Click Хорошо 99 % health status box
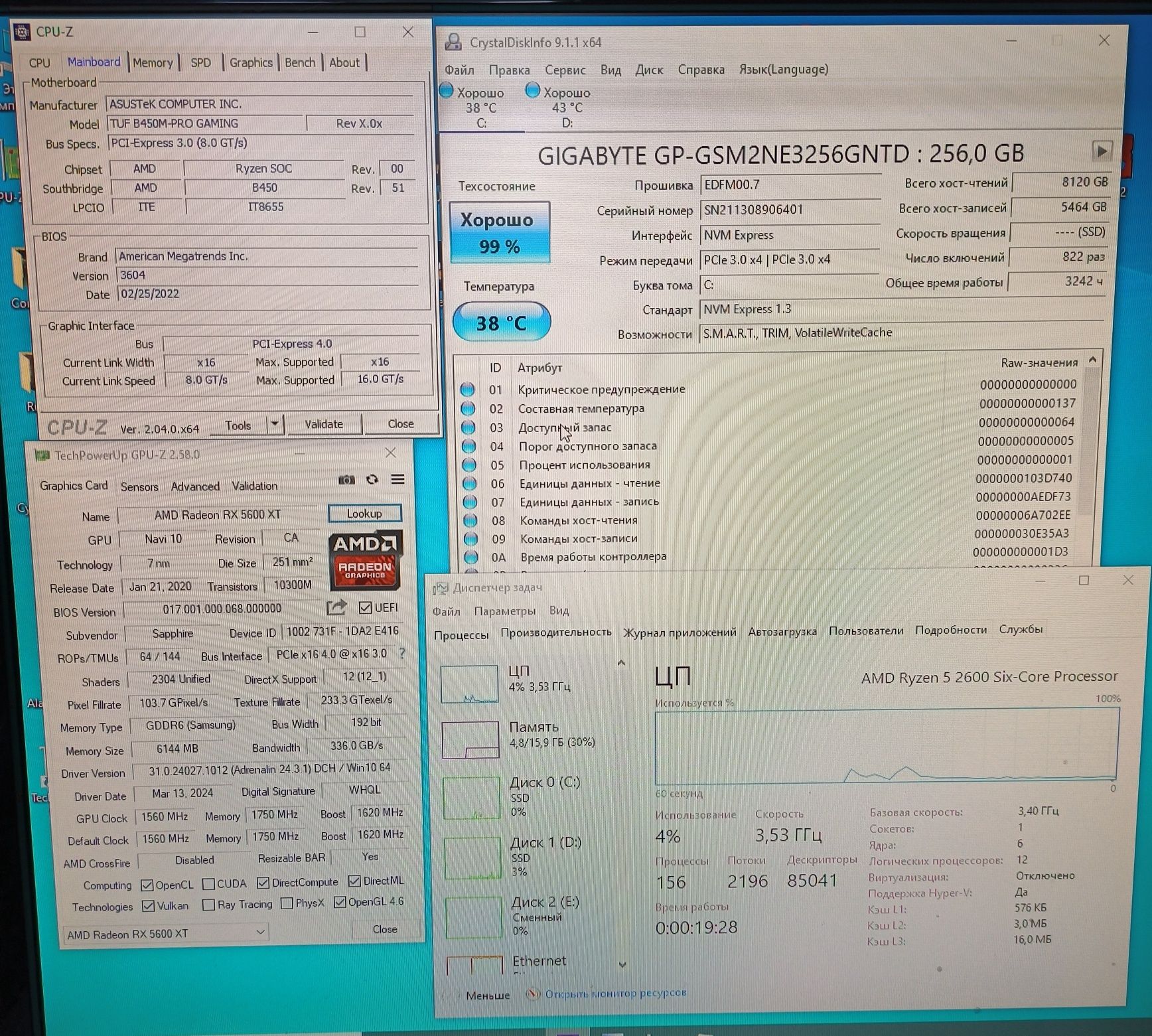Image resolution: width=1152 pixels, height=1036 pixels. [499, 233]
